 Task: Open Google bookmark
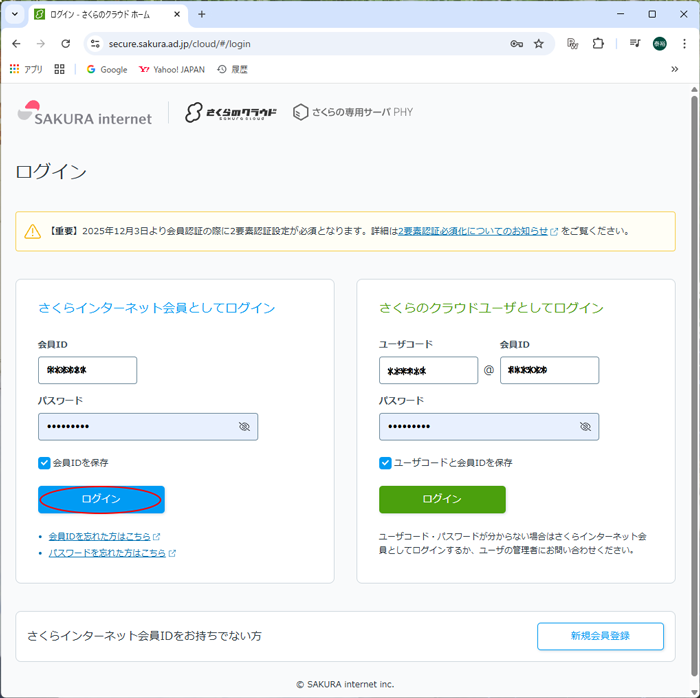[x=107, y=69]
